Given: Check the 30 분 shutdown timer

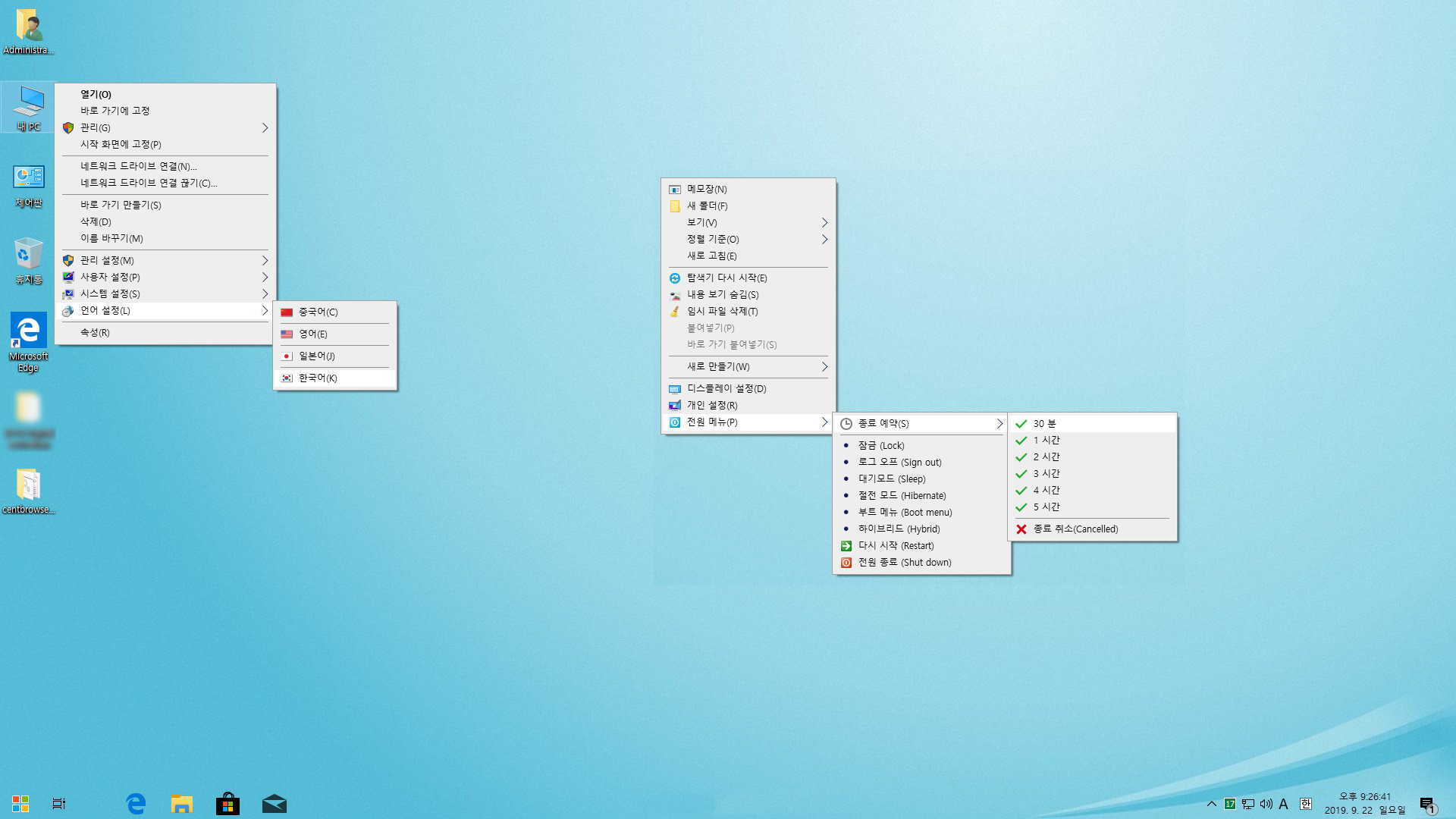Looking at the screenshot, I should pos(1092,423).
